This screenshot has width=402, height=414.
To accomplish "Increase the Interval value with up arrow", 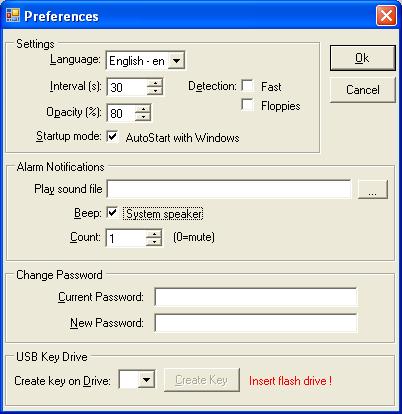I will click(154, 83).
